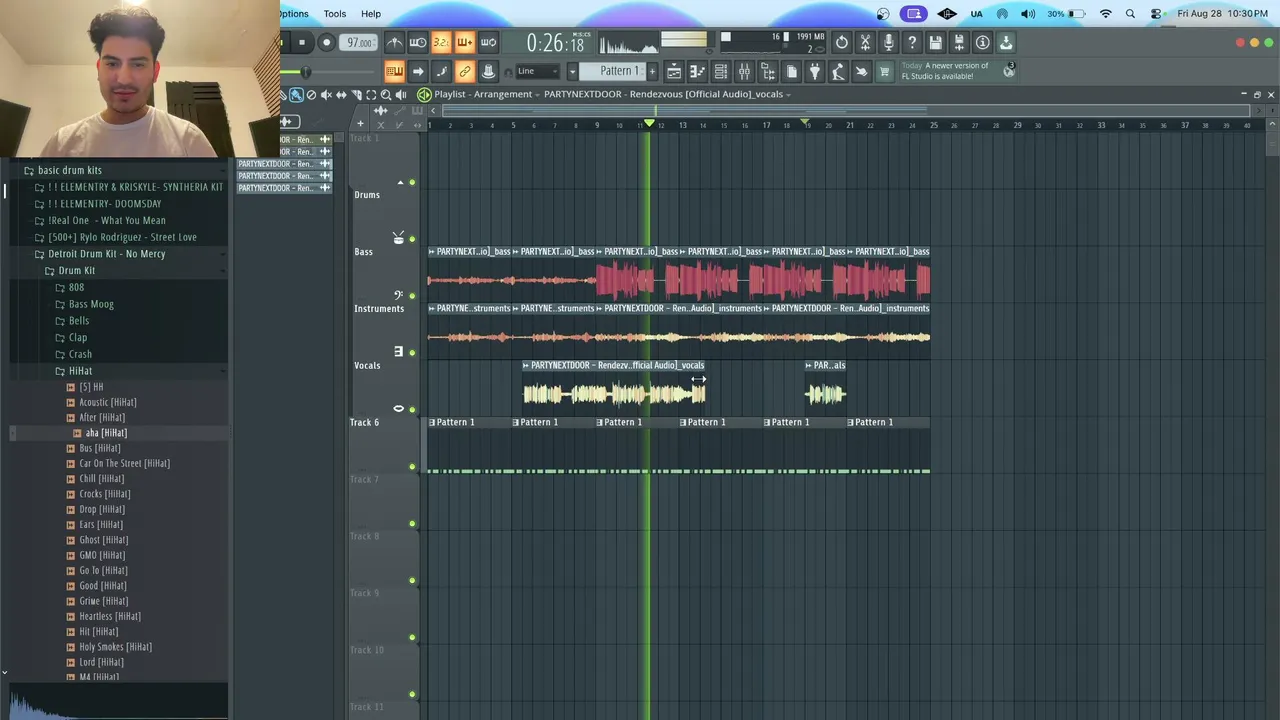Open the Line snap dropdown
This screenshot has height=720, width=1280.
pos(538,71)
